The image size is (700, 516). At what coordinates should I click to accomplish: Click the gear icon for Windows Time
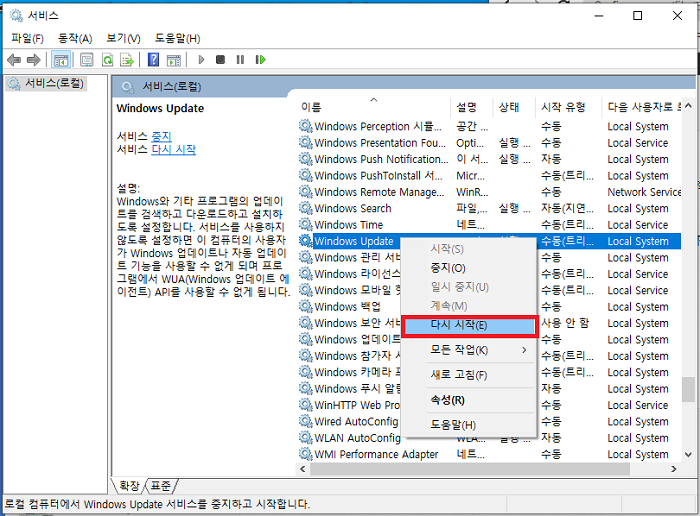305,225
